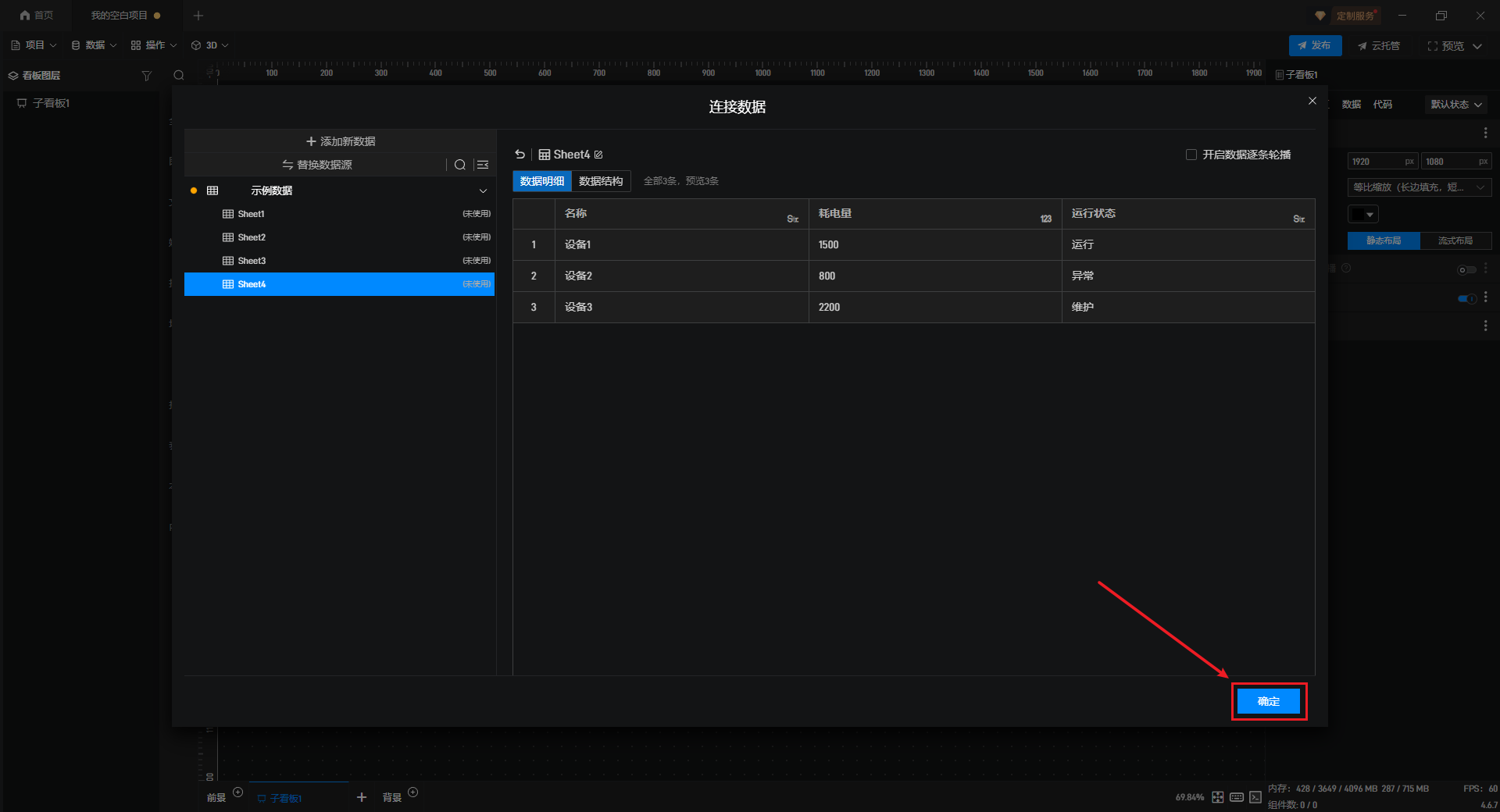Confirm with the 确定 button
The image size is (1500, 812).
pos(1269,701)
